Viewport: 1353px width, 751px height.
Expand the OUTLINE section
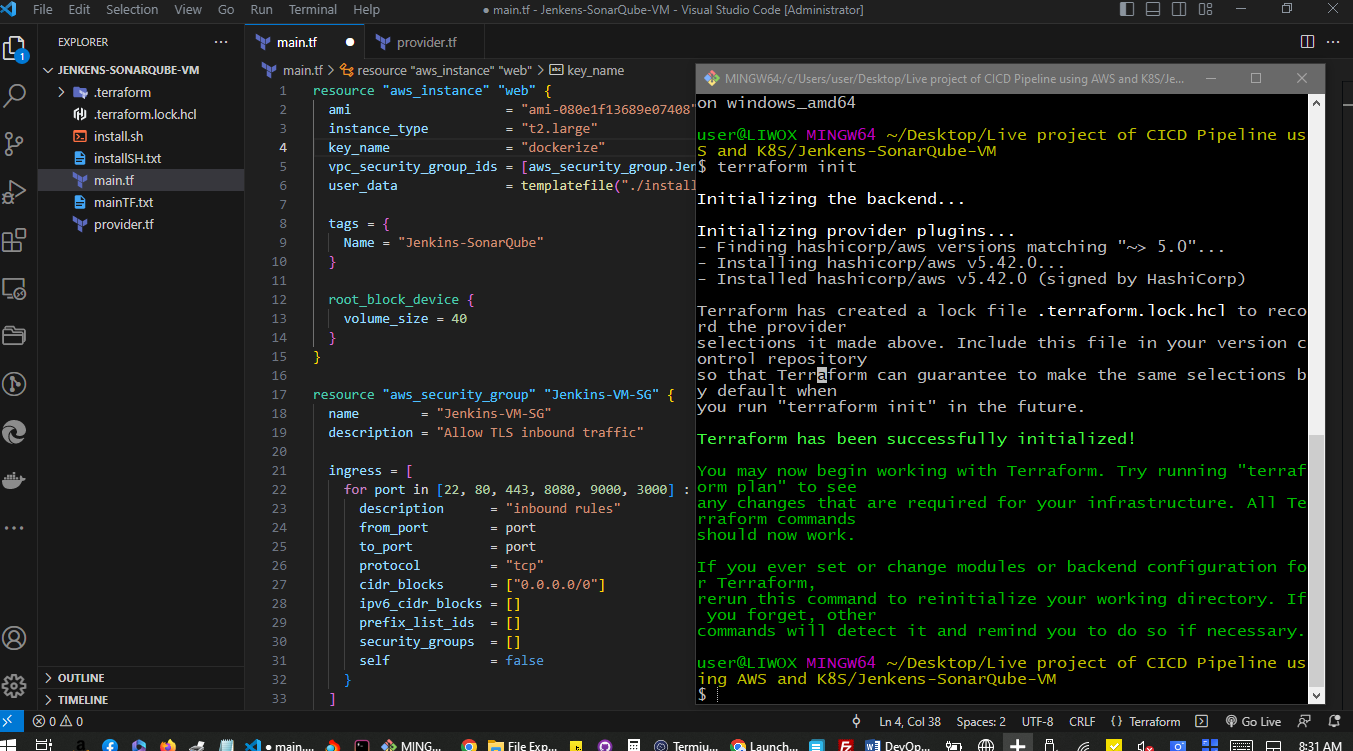click(81, 678)
